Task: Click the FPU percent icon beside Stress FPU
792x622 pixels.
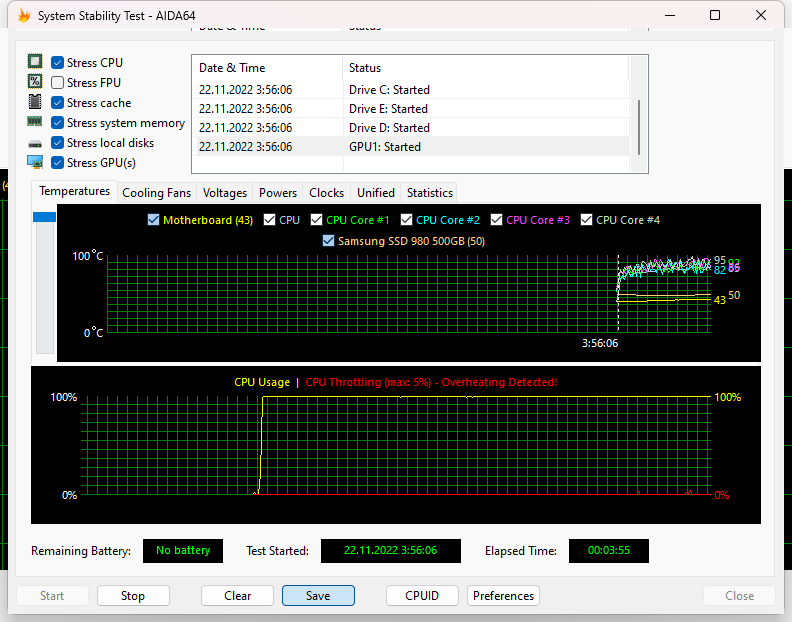Action: [x=35, y=81]
